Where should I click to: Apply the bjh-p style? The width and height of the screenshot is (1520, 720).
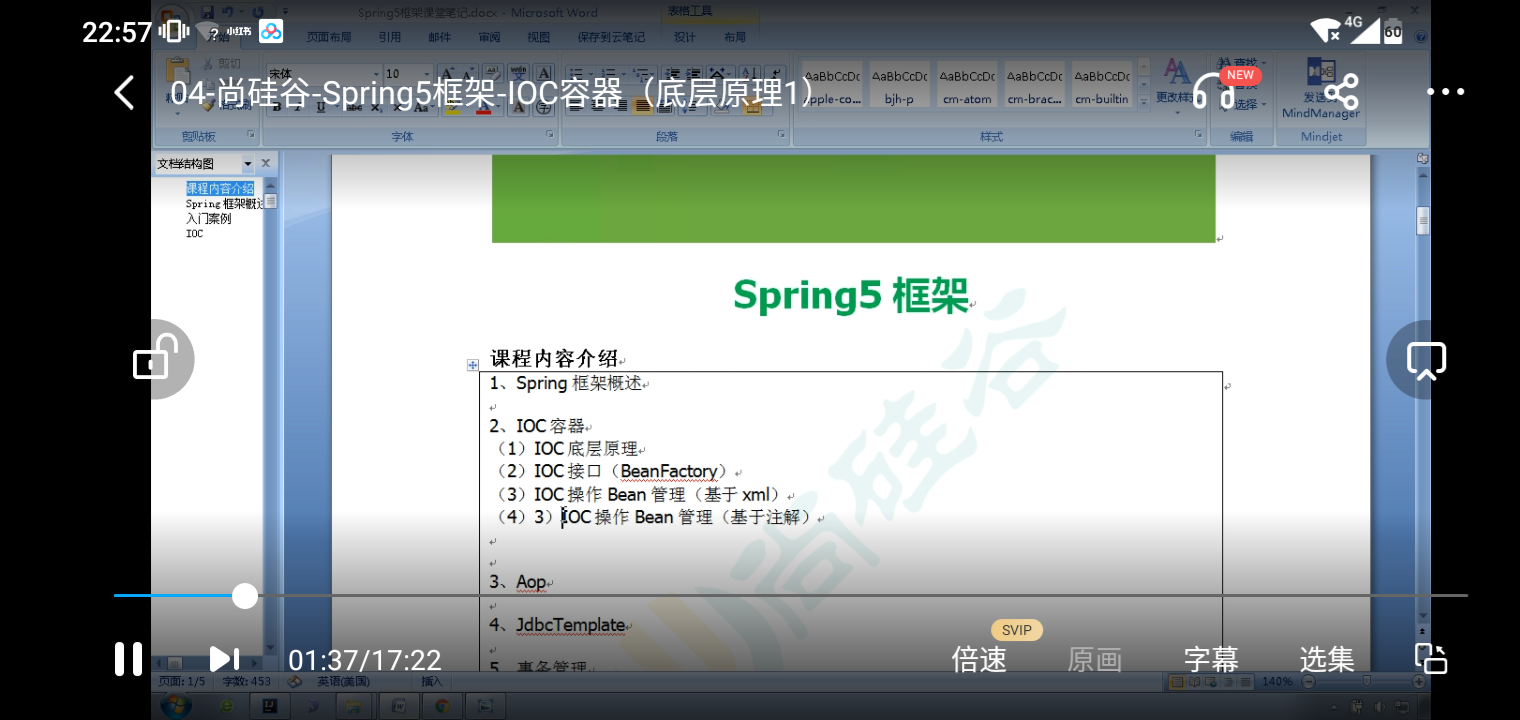coord(899,85)
